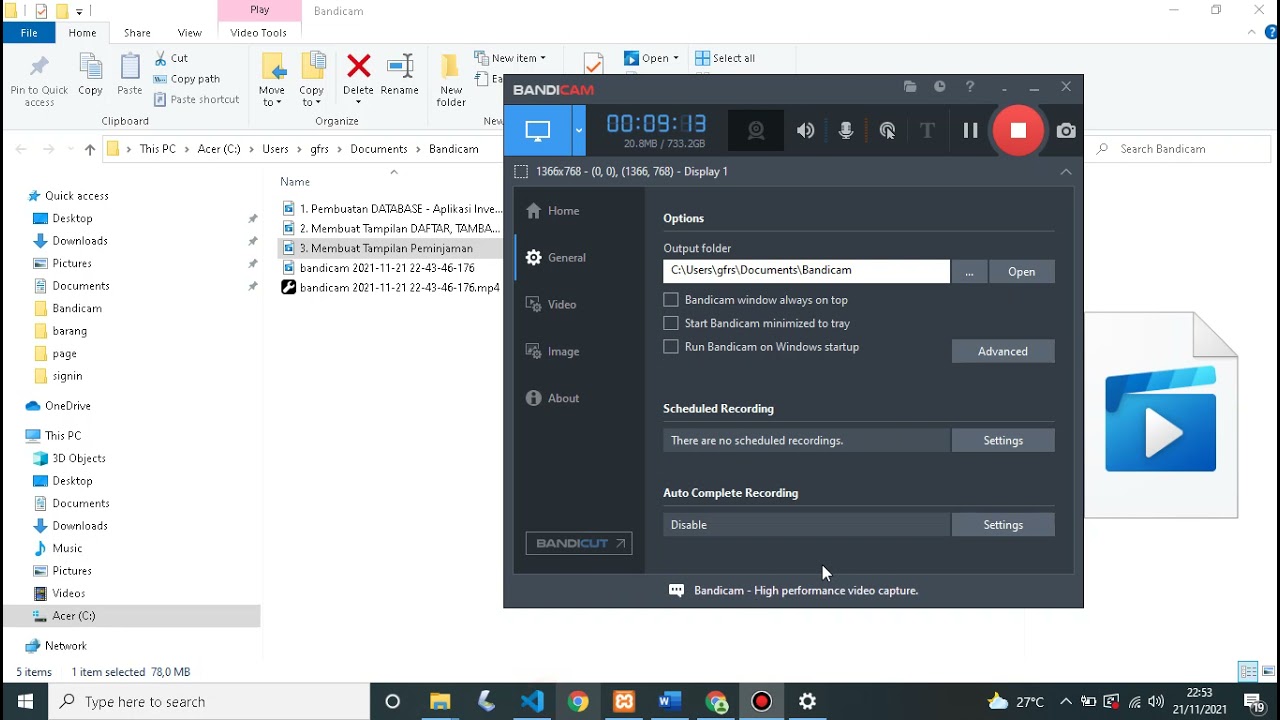Click the text overlay T icon

[927, 131]
